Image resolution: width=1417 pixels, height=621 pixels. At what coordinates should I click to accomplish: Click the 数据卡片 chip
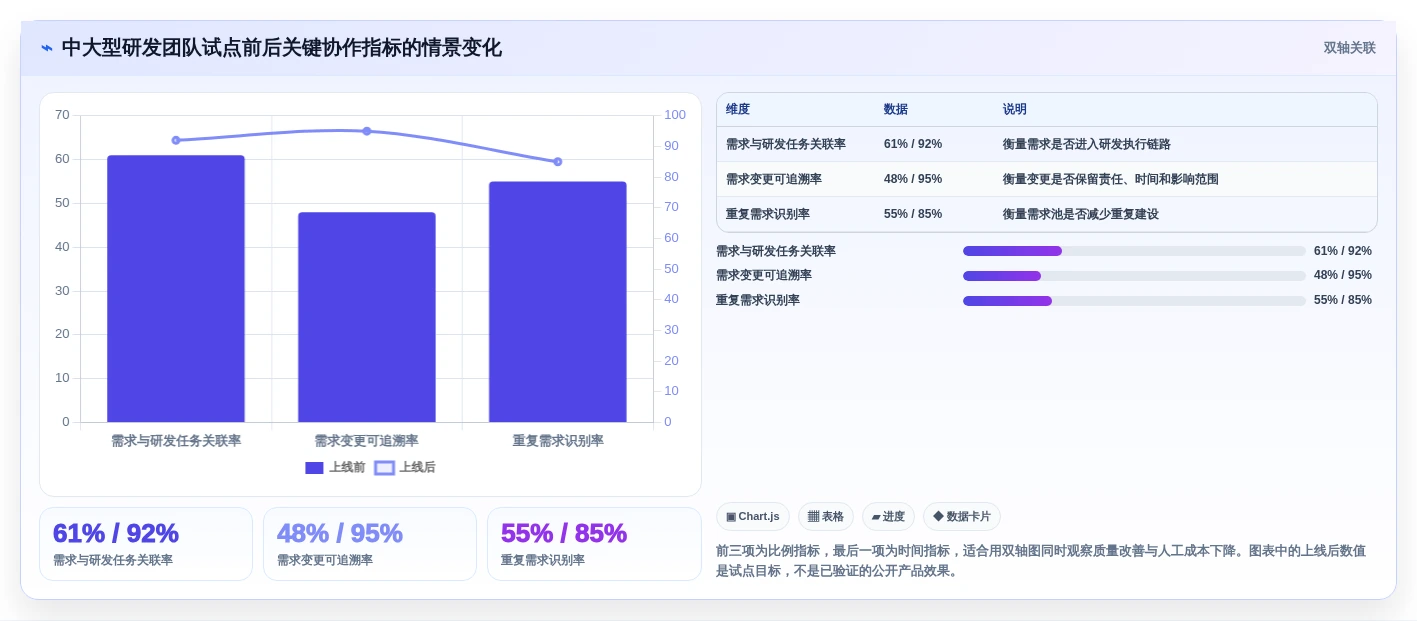pyautogui.click(x=962, y=516)
